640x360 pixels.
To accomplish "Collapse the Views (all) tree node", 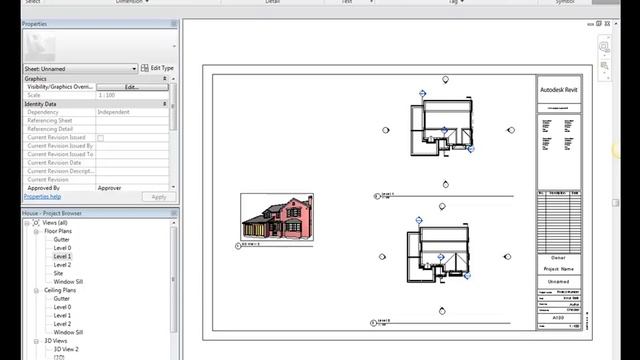I will [27, 223].
